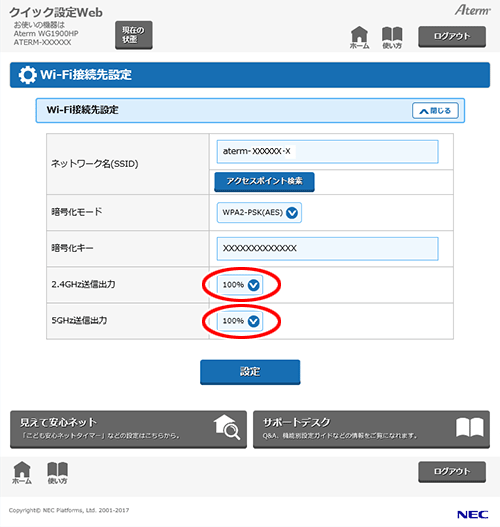
Task: Click the 暗号化モード label
Action: pyautogui.click(x=77, y=212)
